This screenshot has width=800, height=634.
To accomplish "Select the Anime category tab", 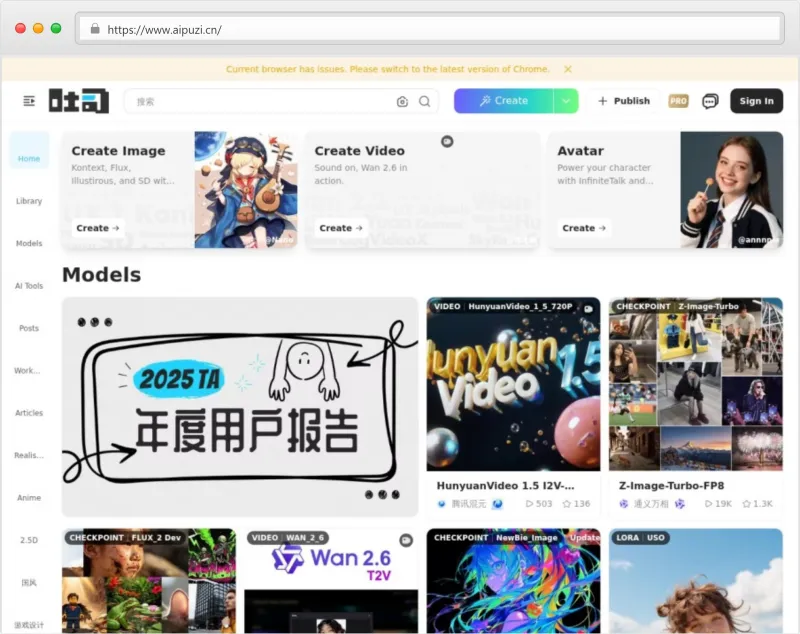I will (28, 498).
